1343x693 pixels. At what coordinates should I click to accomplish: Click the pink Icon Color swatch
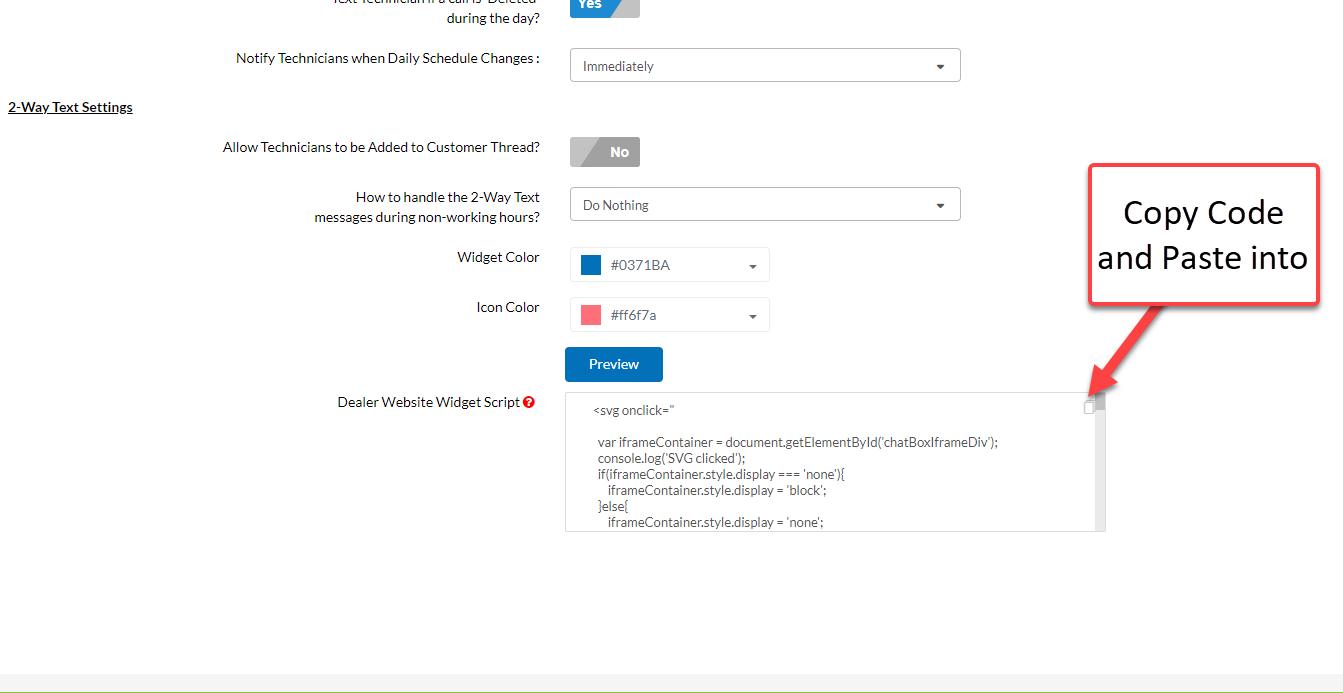point(591,315)
